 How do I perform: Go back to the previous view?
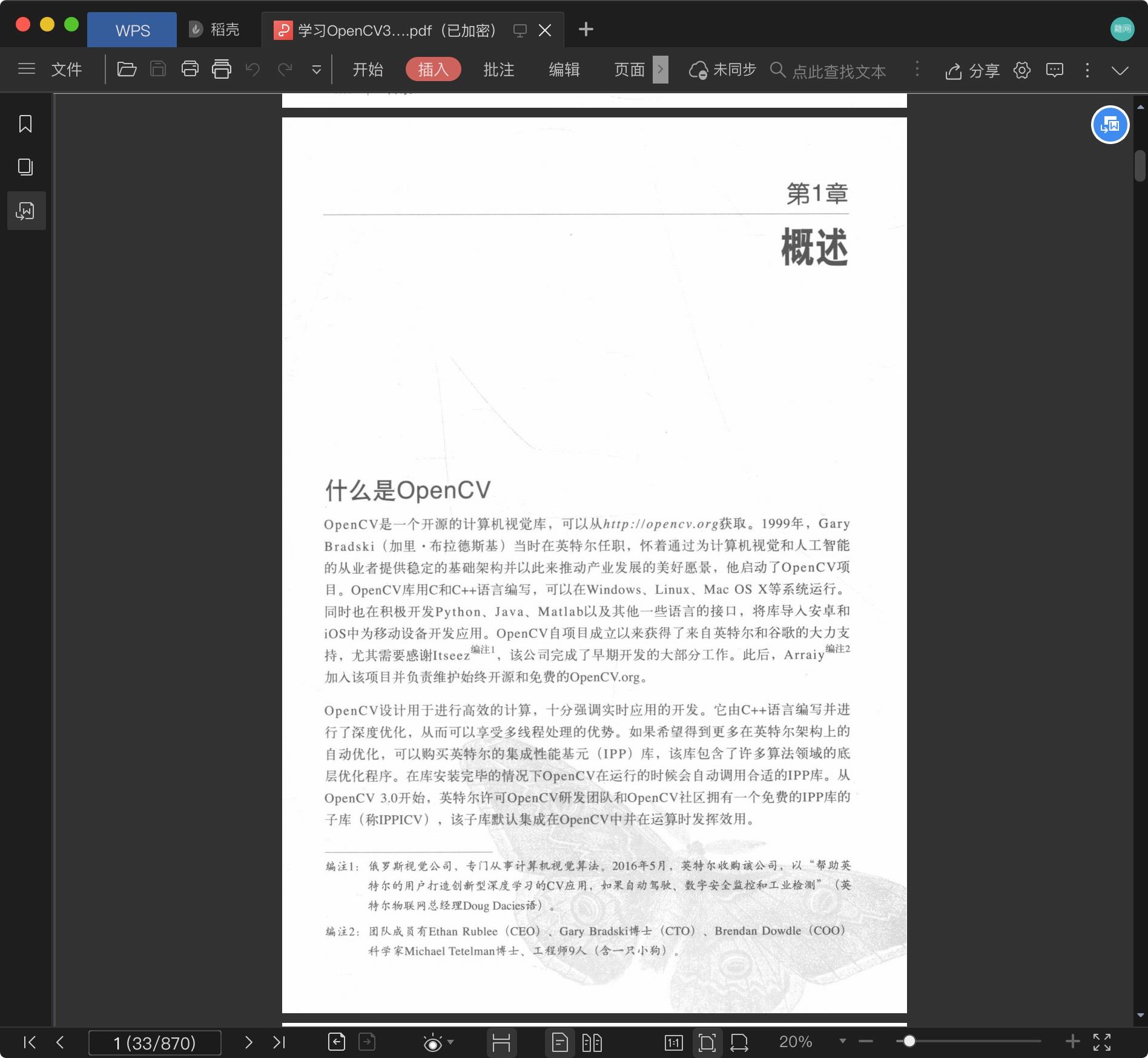click(337, 1042)
